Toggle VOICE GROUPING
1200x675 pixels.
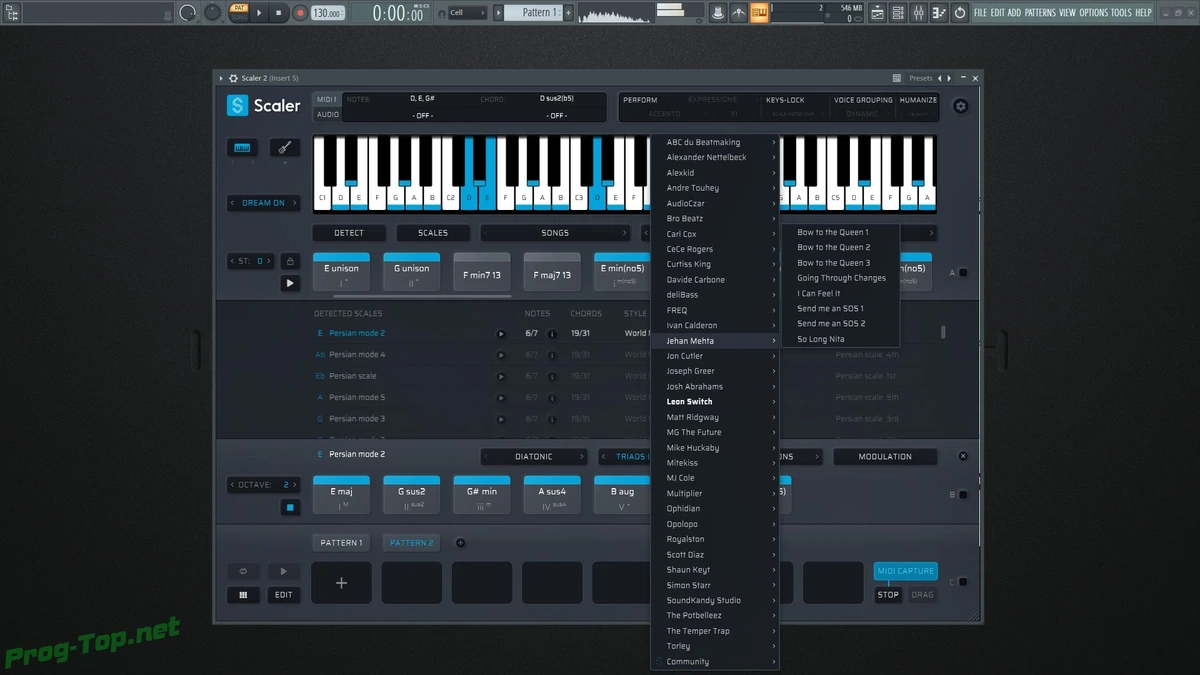pyautogui.click(x=863, y=100)
